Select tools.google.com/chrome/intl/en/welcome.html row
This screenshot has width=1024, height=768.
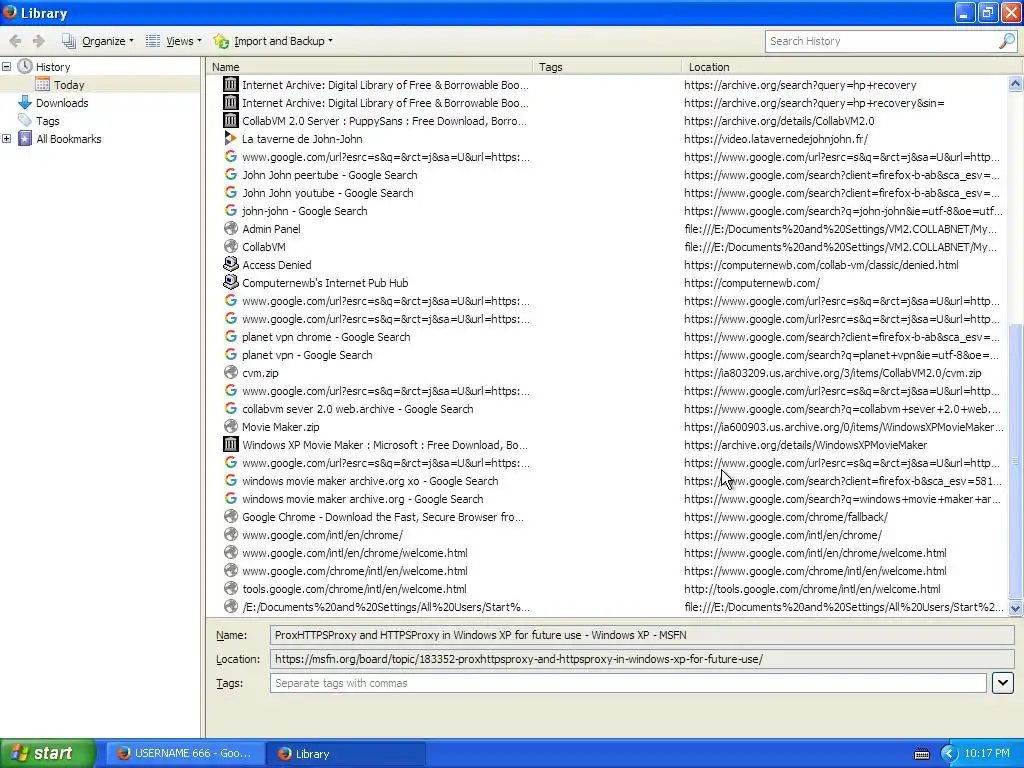[607, 588]
